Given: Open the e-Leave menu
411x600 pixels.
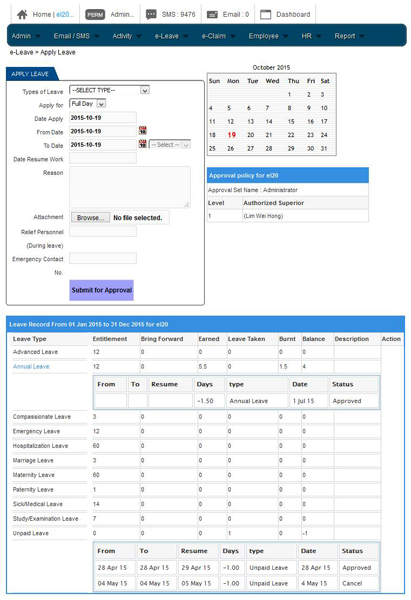Looking at the screenshot, I should 171,36.
